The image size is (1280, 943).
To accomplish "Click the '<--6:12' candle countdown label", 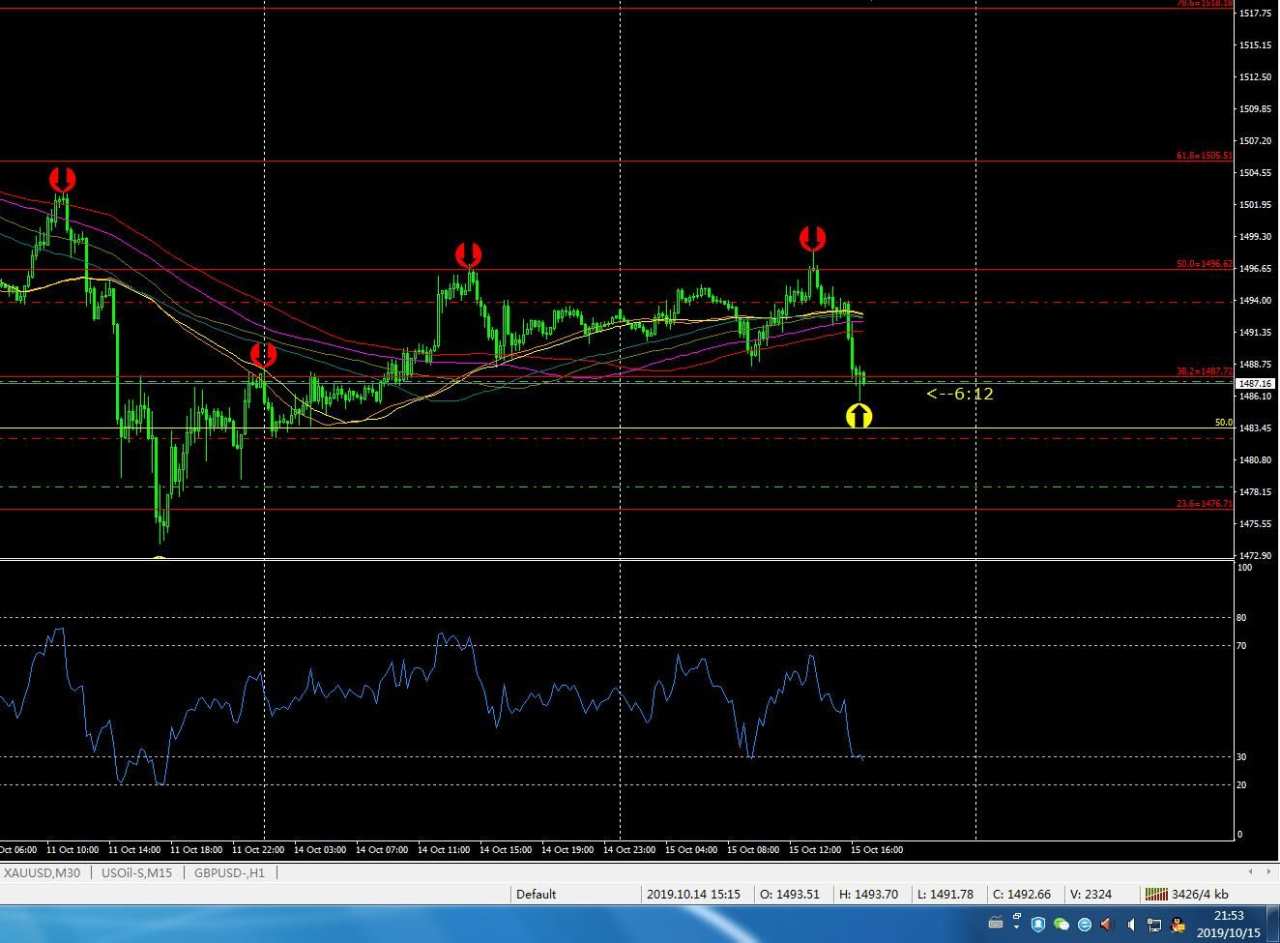I will click(960, 394).
